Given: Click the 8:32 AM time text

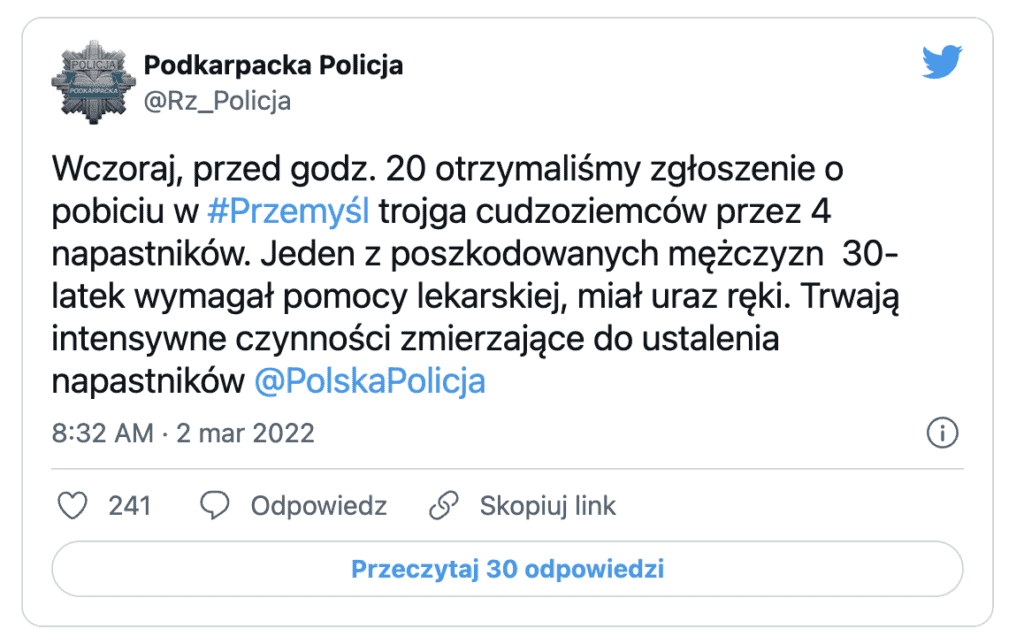Looking at the screenshot, I should [x=103, y=434].
